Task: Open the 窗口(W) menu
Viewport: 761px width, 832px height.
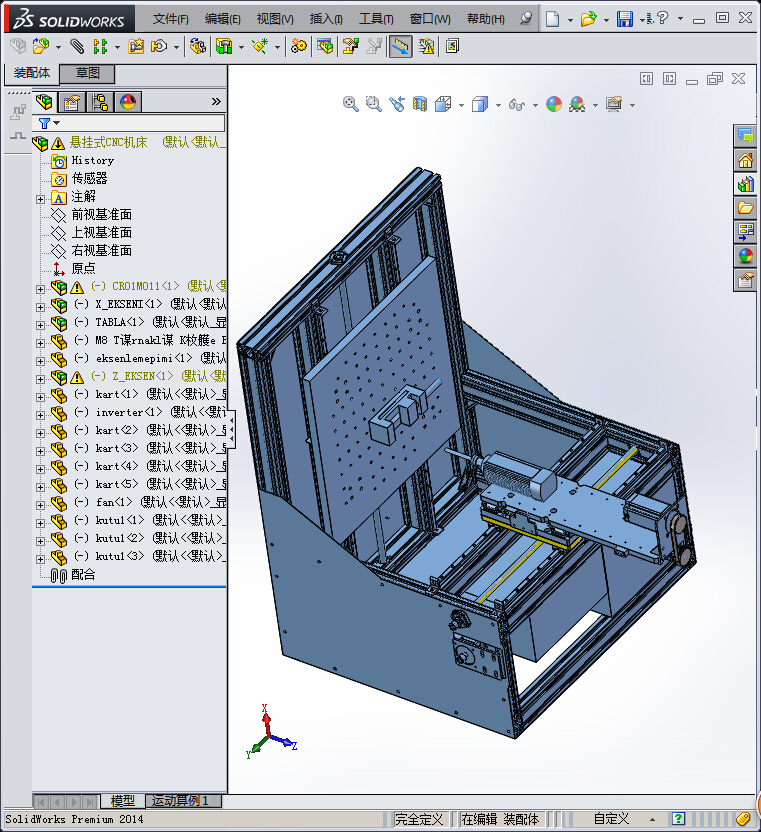Action: [430, 19]
